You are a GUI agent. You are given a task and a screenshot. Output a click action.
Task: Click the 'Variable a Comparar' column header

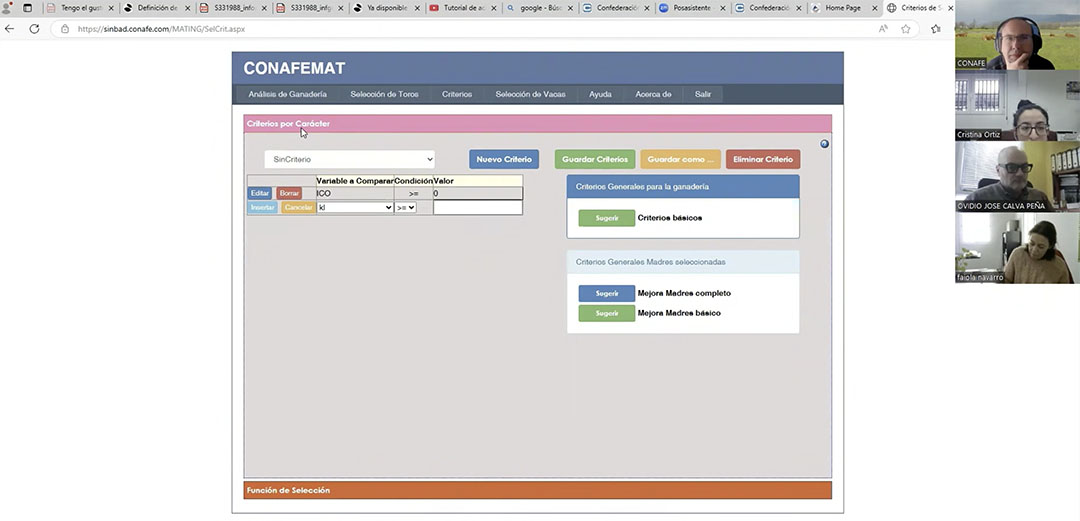[355, 181]
